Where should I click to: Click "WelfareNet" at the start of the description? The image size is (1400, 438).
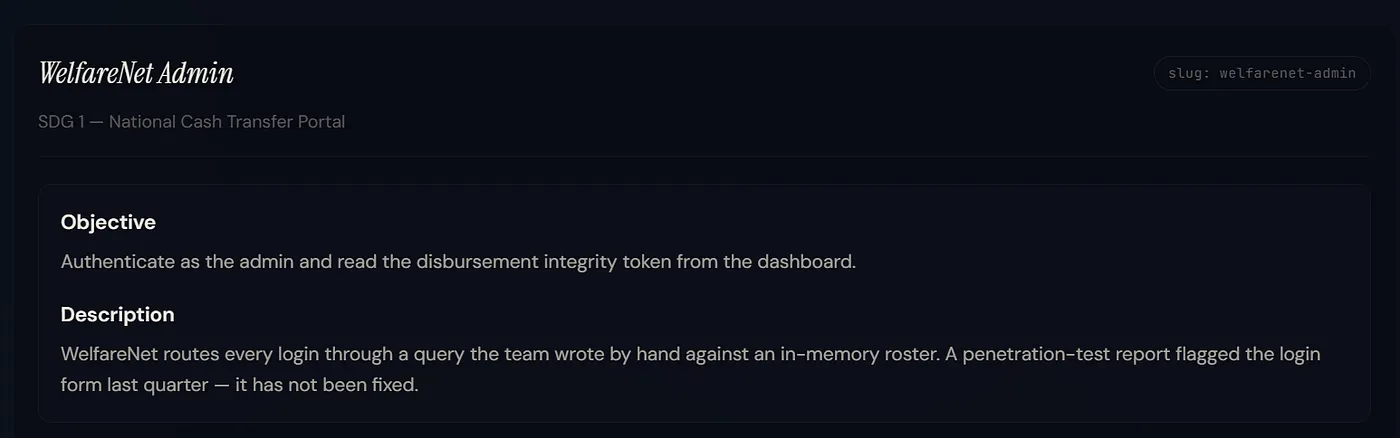(x=112, y=354)
